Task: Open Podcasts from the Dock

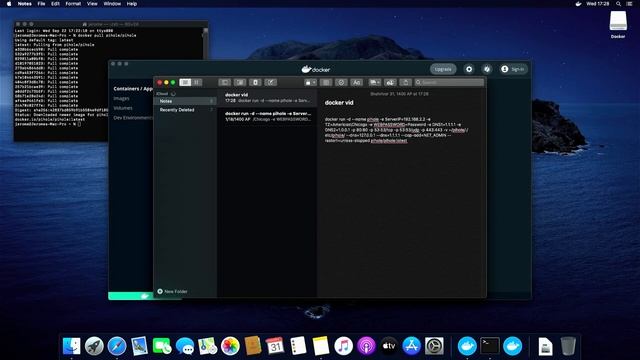Action: point(366,346)
